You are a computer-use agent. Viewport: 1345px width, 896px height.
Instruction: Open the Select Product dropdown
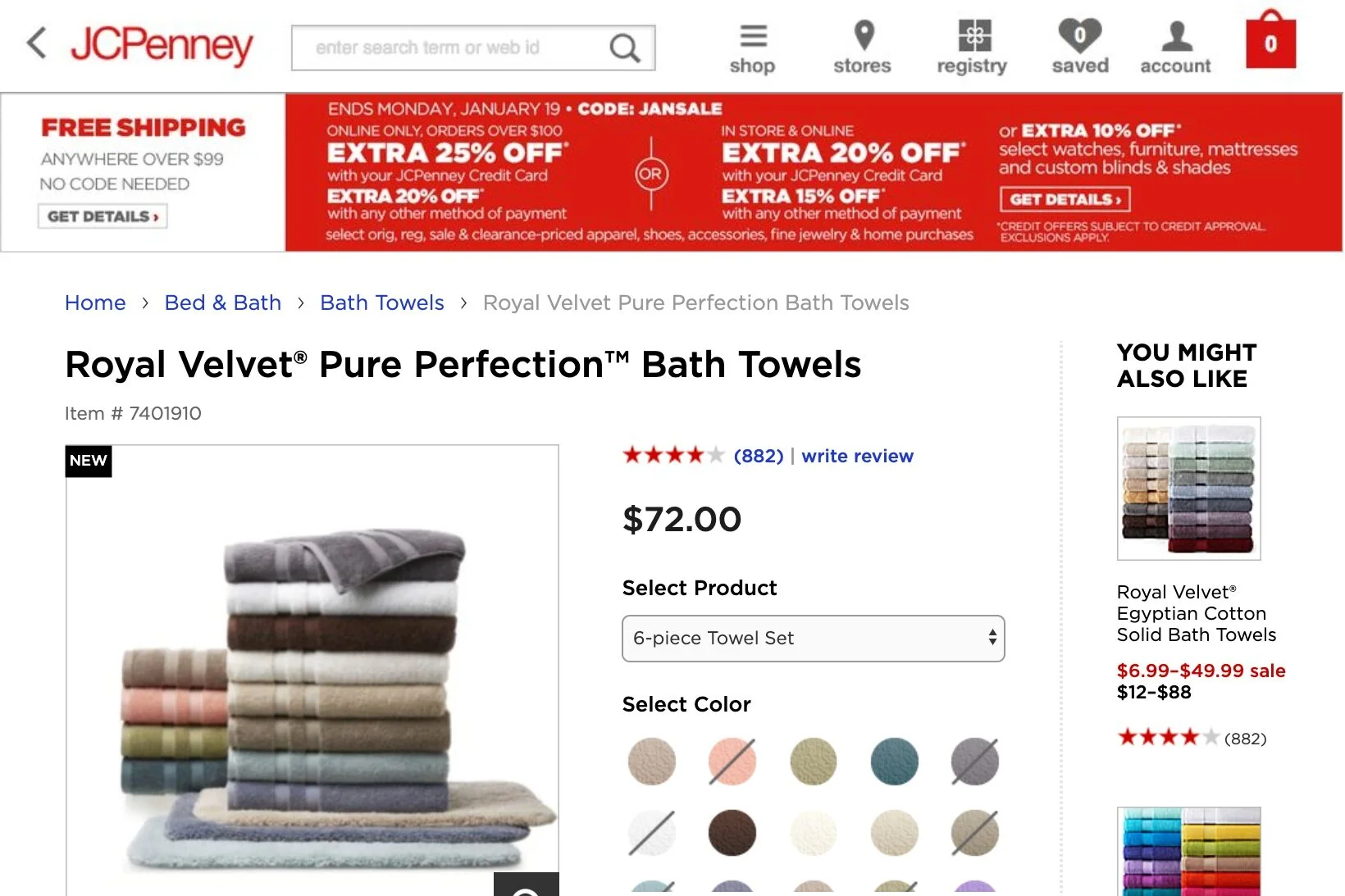click(x=814, y=639)
